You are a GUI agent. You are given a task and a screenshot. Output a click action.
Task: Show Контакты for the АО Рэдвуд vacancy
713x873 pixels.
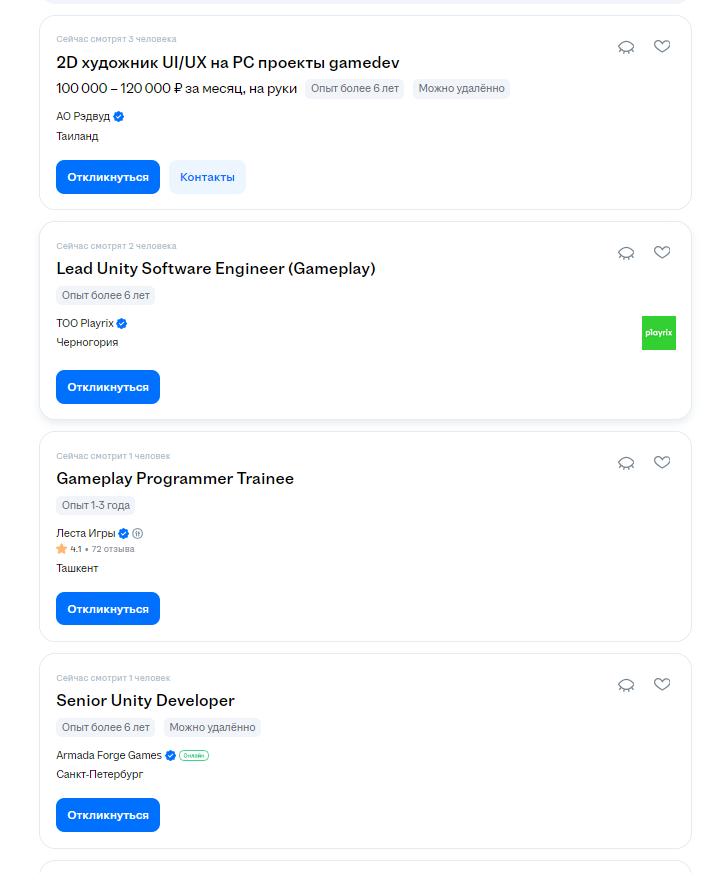[x=207, y=177]
